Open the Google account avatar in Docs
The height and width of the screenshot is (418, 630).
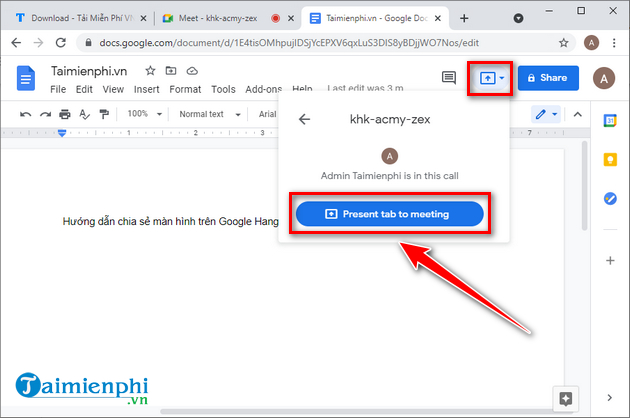[x=603, y=78]
